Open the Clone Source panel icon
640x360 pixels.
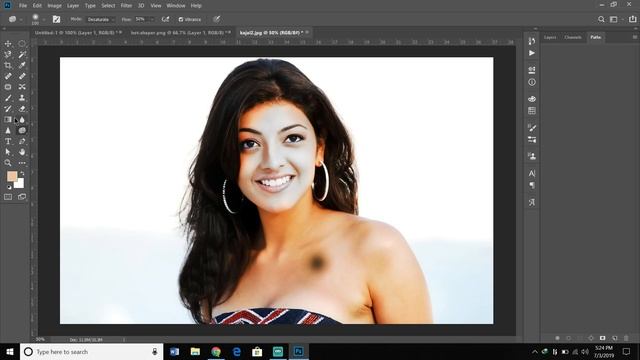pyautogui.click(x=531, y=156)
